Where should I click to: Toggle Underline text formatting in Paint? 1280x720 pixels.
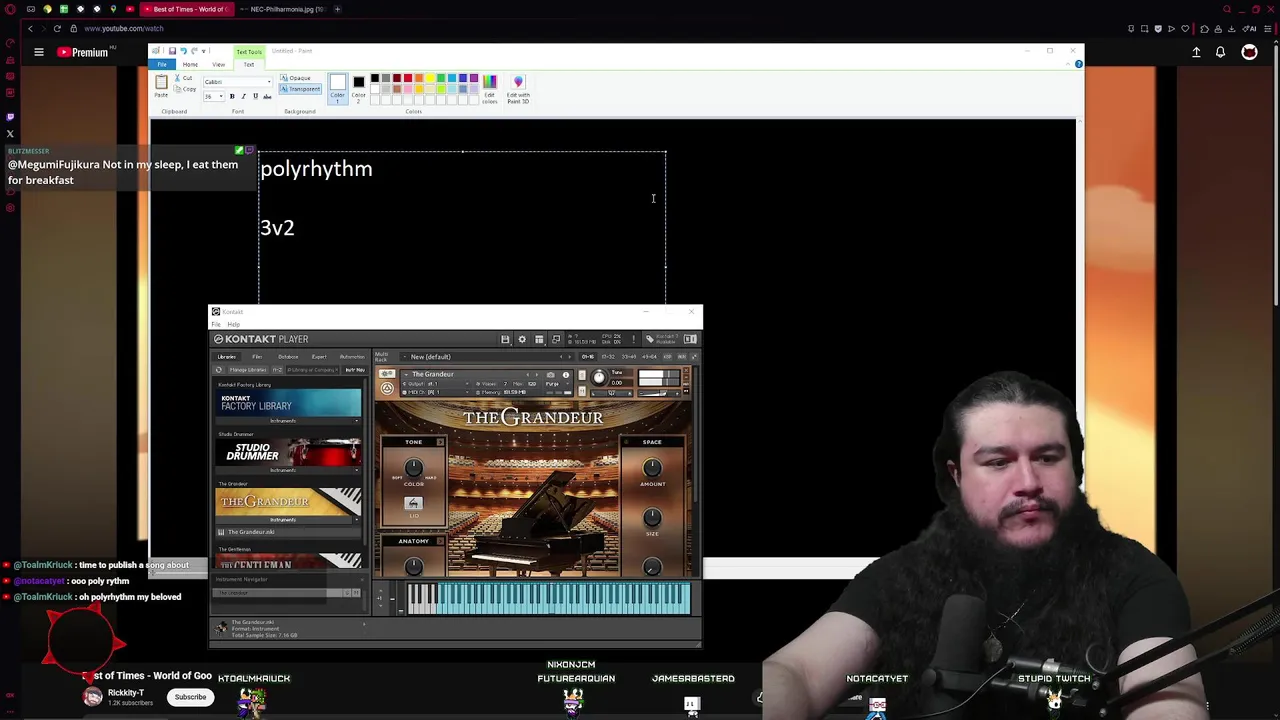(255, 96)
